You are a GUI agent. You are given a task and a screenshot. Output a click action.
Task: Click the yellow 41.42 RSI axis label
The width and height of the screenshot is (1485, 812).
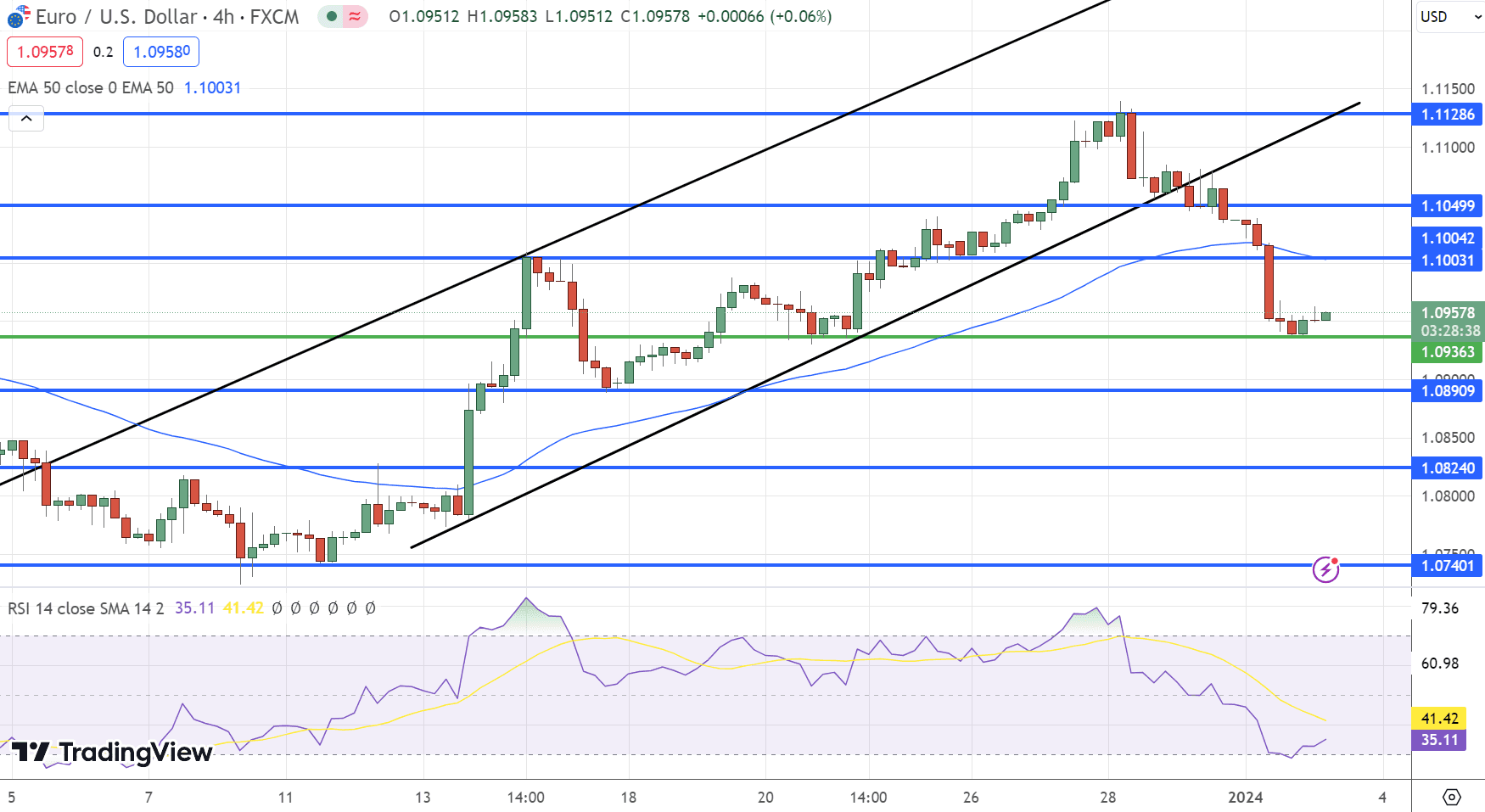1438,719
